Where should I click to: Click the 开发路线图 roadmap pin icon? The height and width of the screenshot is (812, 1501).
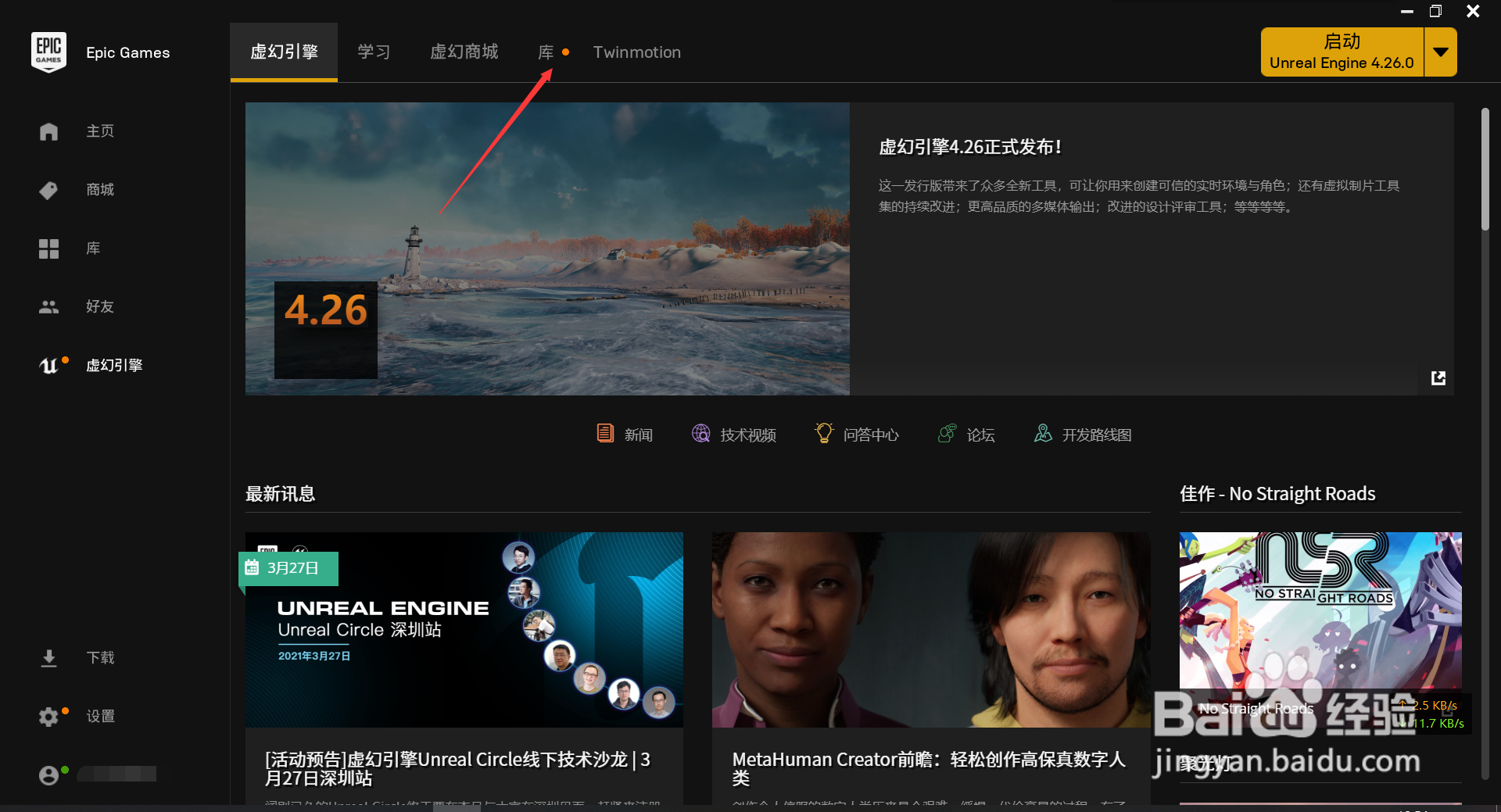[x=1043, y=434]
